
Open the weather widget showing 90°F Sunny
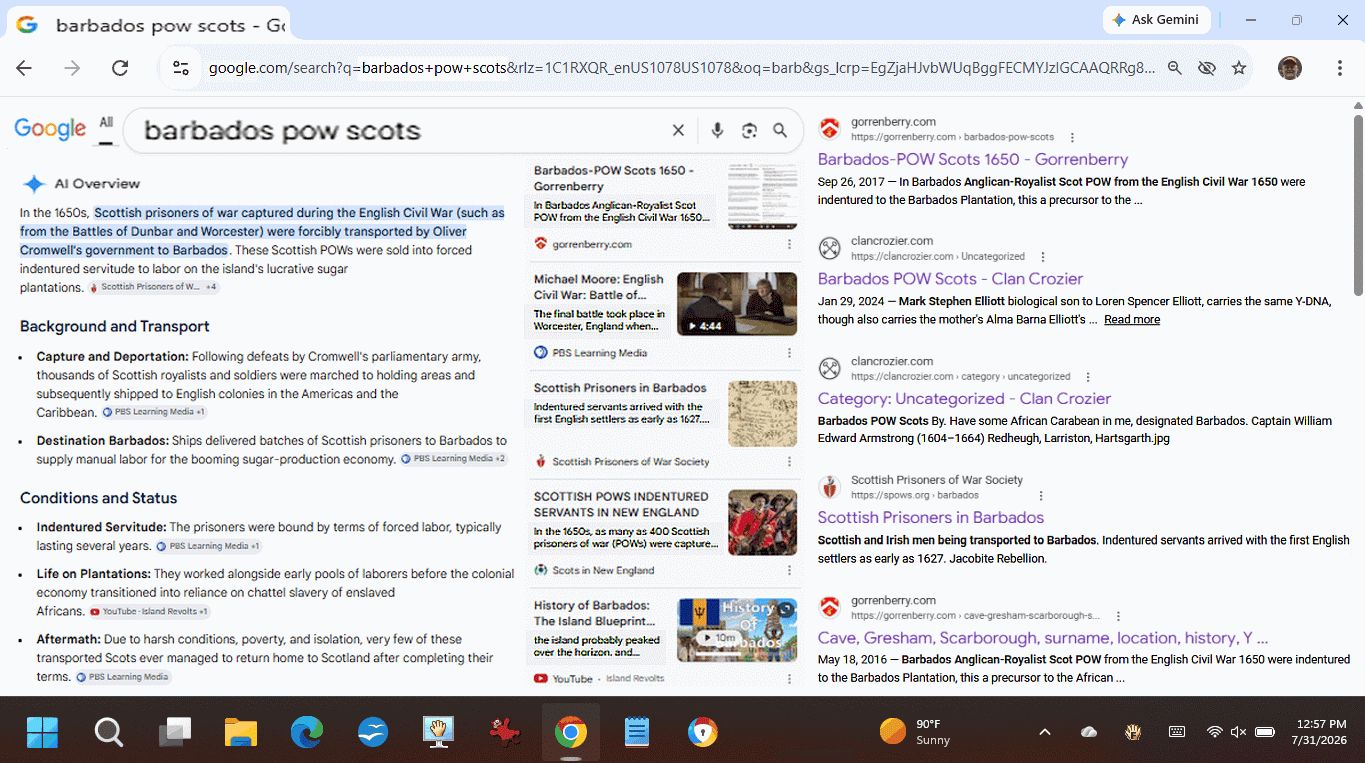tap(916, 732)
